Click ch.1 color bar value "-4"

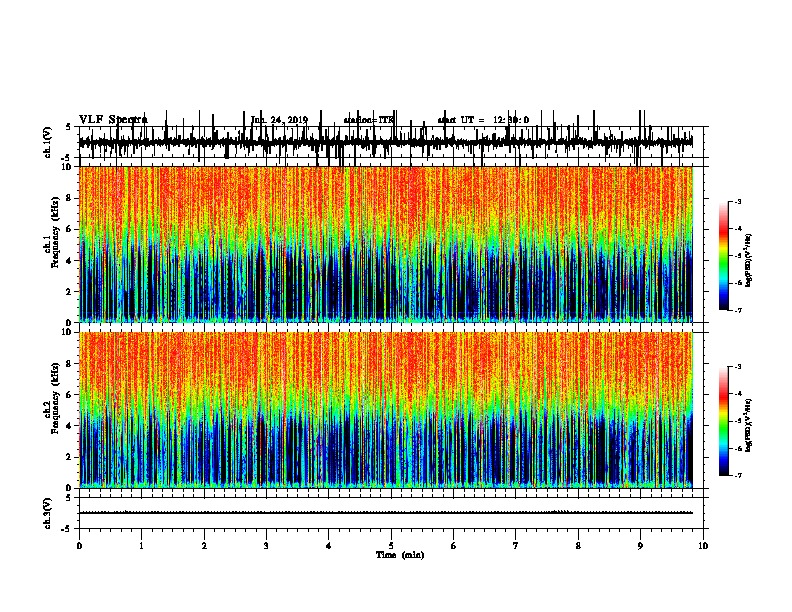pos(738,229)
